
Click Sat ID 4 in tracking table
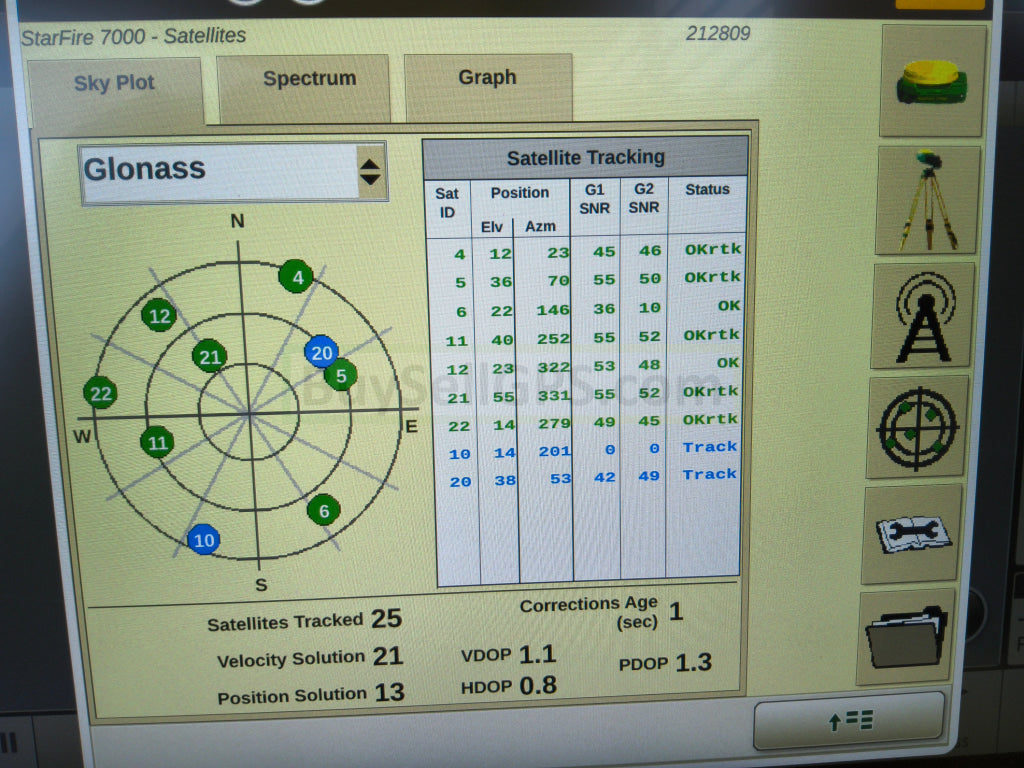460,254
